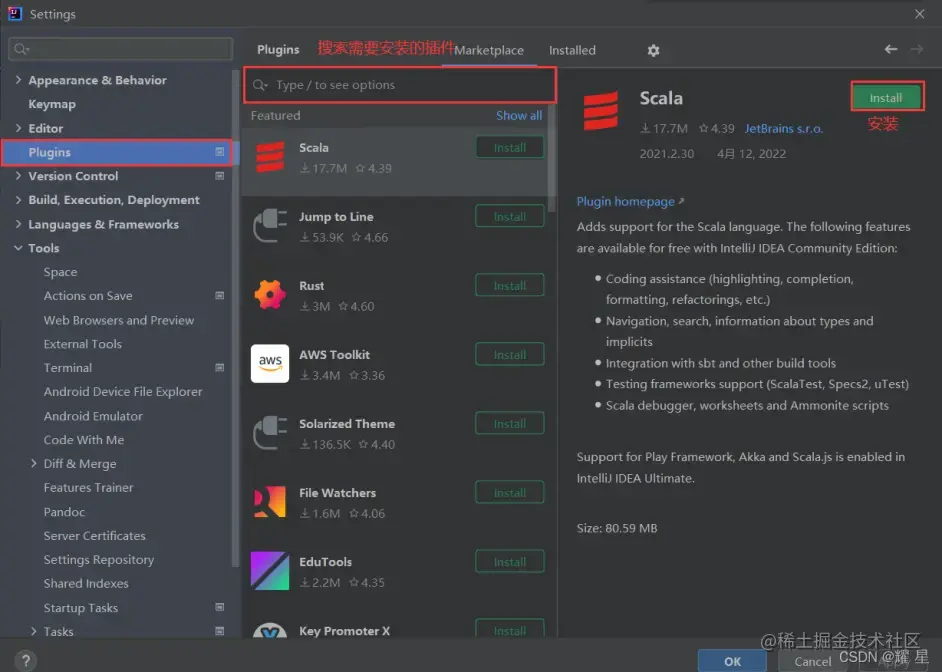Install the File Watchers plugin
Viewport: 942px width, 672px height.
(509, 492)
